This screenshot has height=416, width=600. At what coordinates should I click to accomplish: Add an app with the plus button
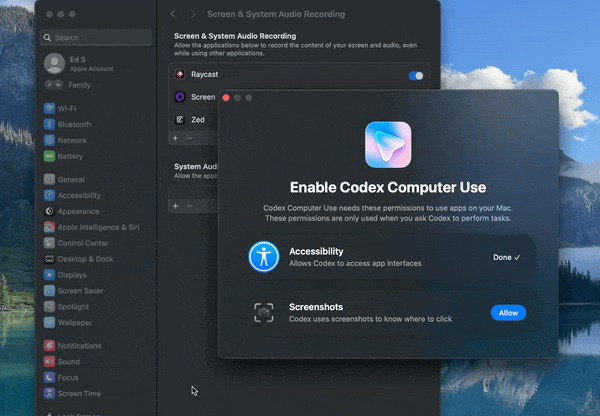click(176, 137)
